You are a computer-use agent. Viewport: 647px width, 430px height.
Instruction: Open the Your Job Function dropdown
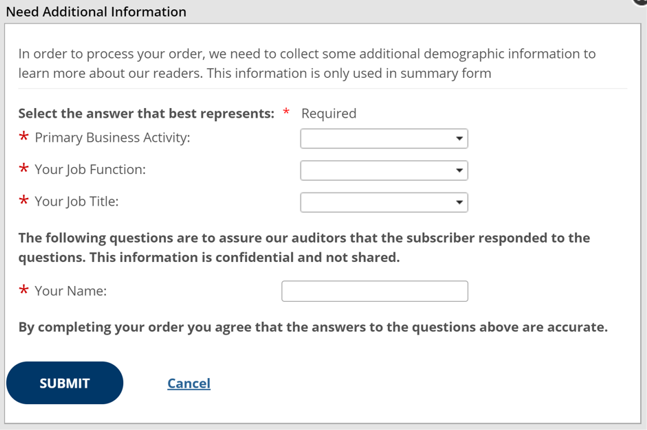click(x=384, y=170)
